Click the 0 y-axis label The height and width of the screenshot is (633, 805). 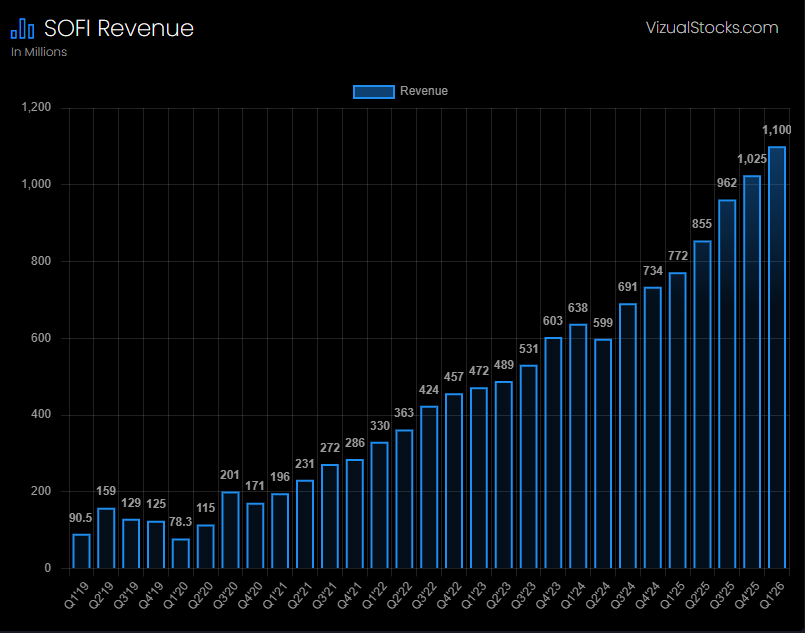coord(48,568)
